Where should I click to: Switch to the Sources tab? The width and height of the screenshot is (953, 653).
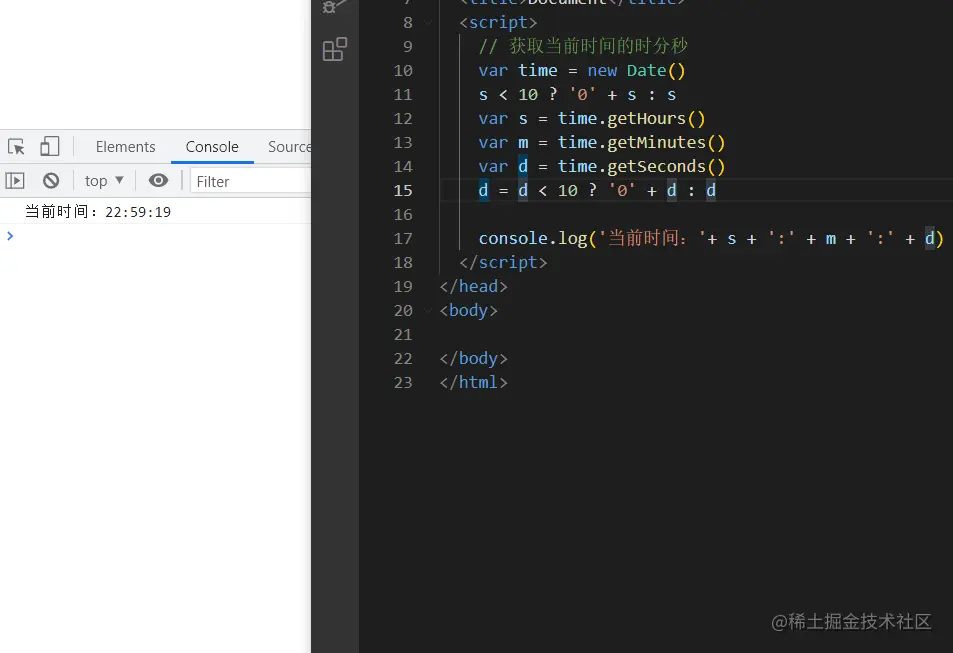click(289, 147)
